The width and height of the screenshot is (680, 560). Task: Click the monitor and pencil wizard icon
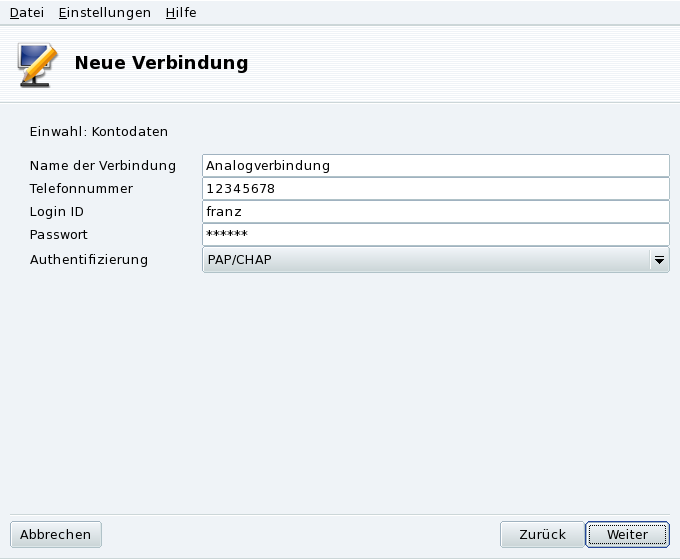37,64
